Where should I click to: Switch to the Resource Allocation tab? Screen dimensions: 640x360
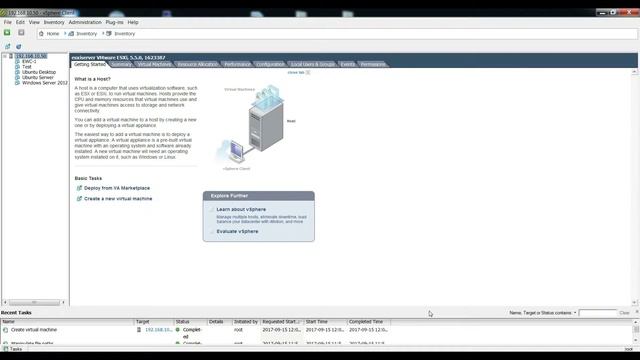(198, 64)
